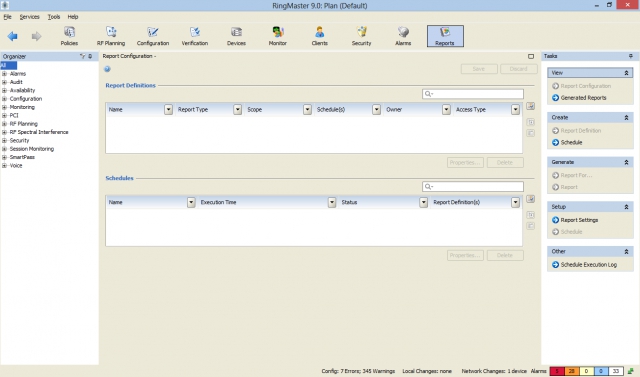The width and height of the screenshot is (640, 377).
Task: Click the red critical alarms counter
Action: [557, 371]
